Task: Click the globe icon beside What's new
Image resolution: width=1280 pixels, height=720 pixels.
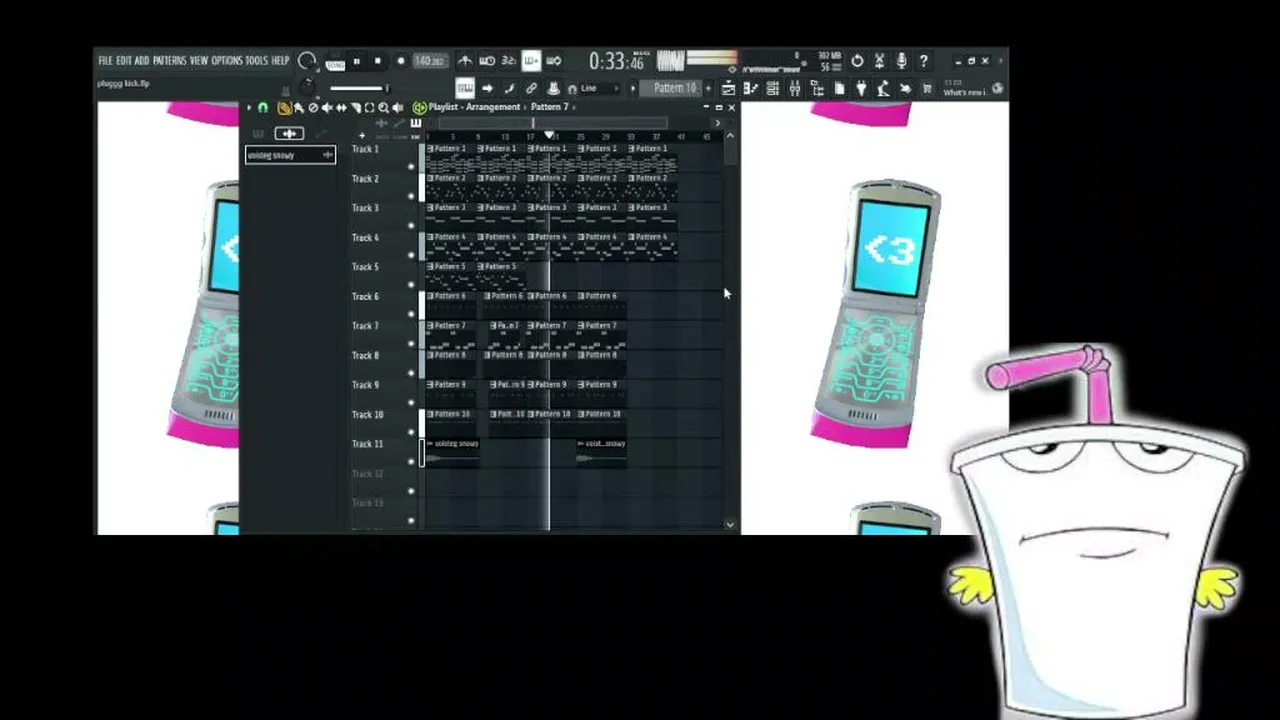Action: 997,88
